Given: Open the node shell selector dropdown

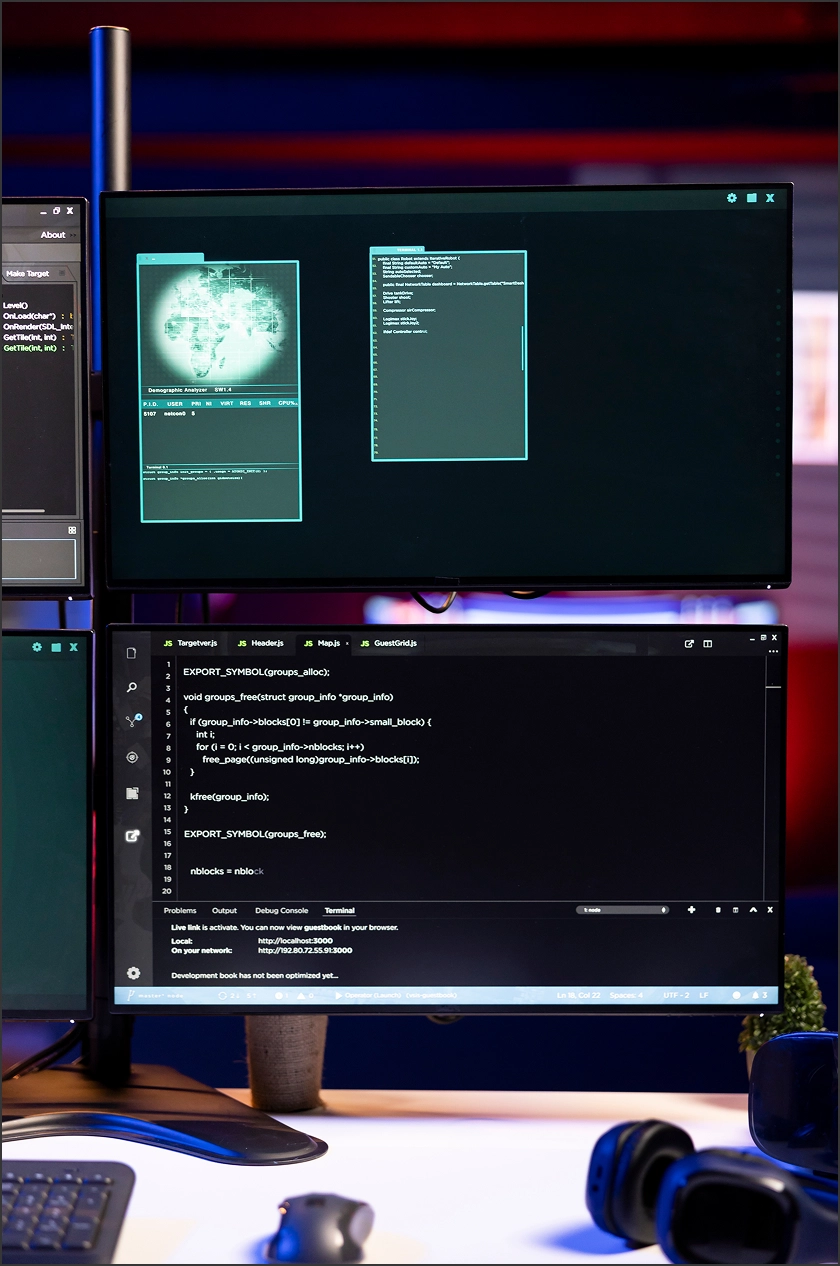Looking at the screenshot, I should tap(622, 910).
